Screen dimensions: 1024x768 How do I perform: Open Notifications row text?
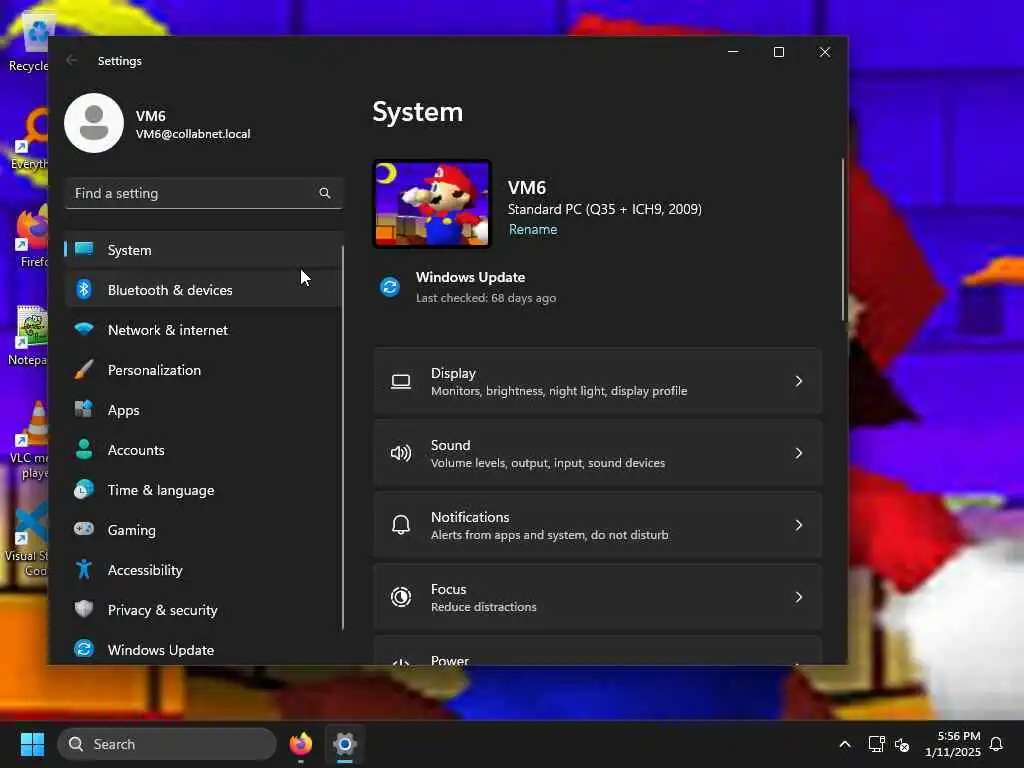pyautogui.click(x=550, y=525)
